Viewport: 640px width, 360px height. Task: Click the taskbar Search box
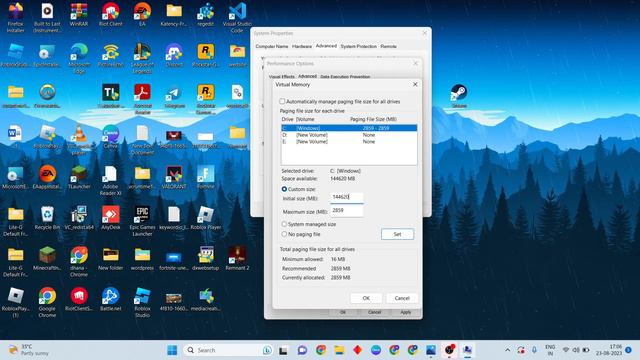(229, 350)
